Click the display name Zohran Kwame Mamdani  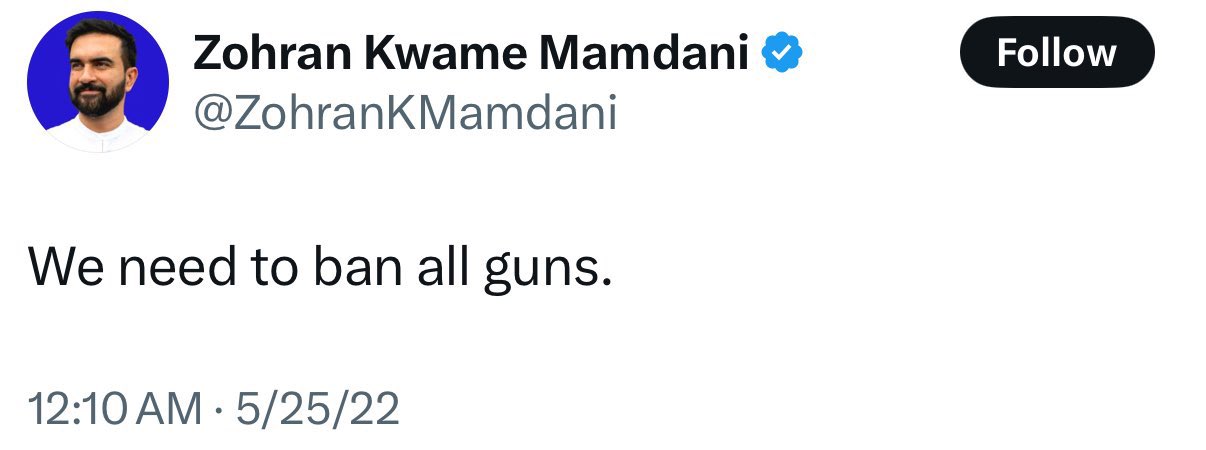(x=471, y=53)
